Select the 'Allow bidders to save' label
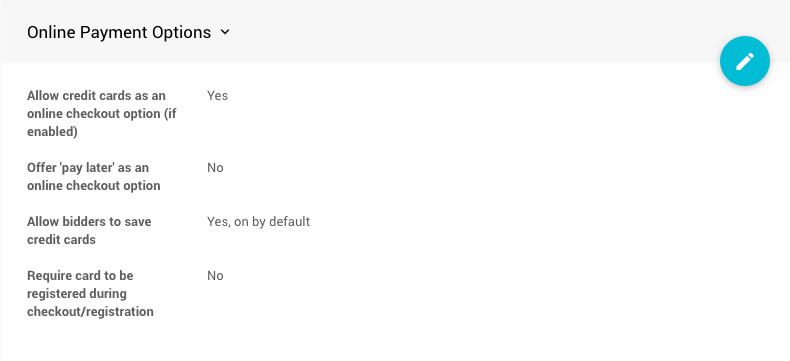Image resolution: width=790 pixels, height=361 pixels. coord(89,222)
